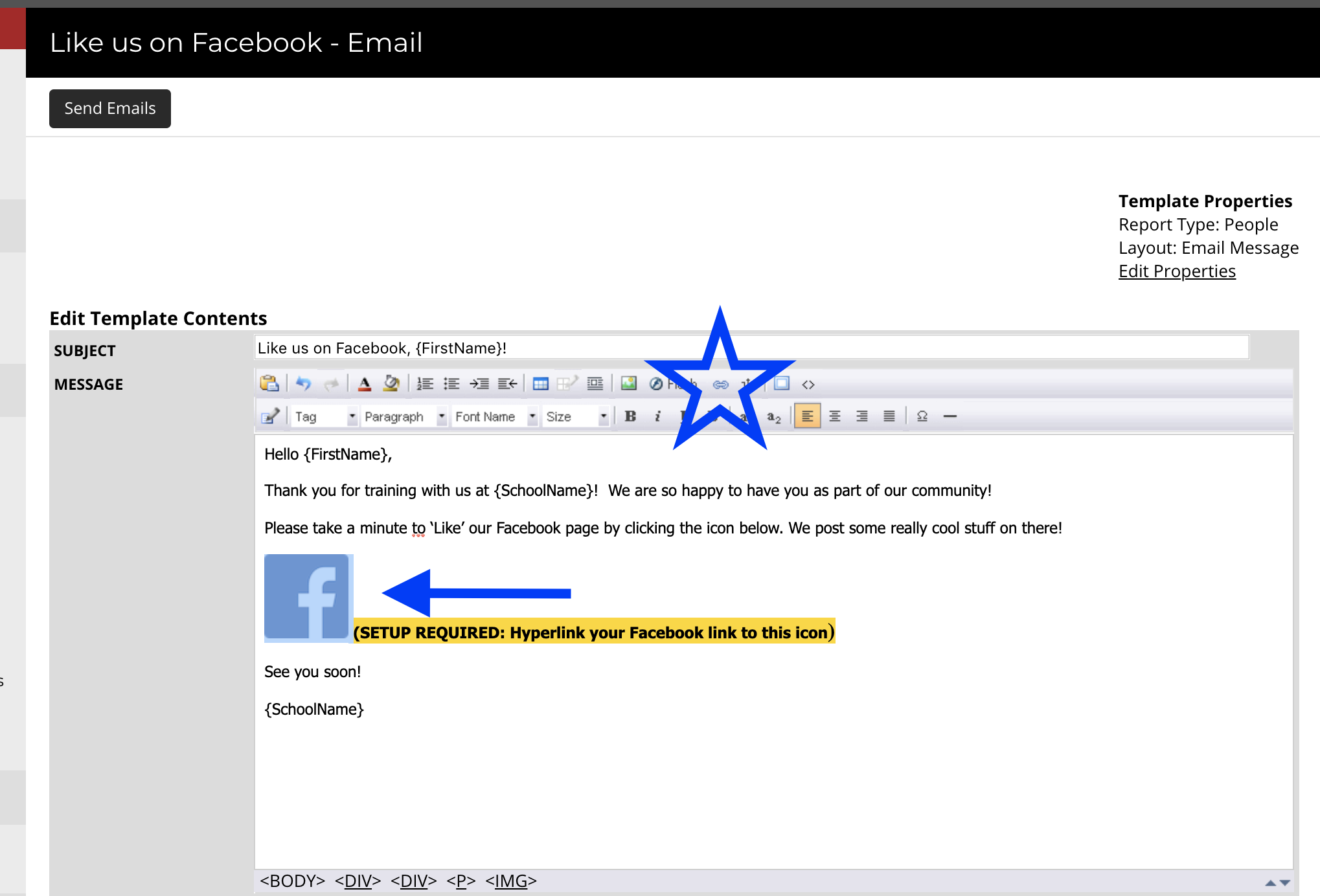Toggle bold formatting
This screenshot has height=896, width=1320.
point(630,416)
